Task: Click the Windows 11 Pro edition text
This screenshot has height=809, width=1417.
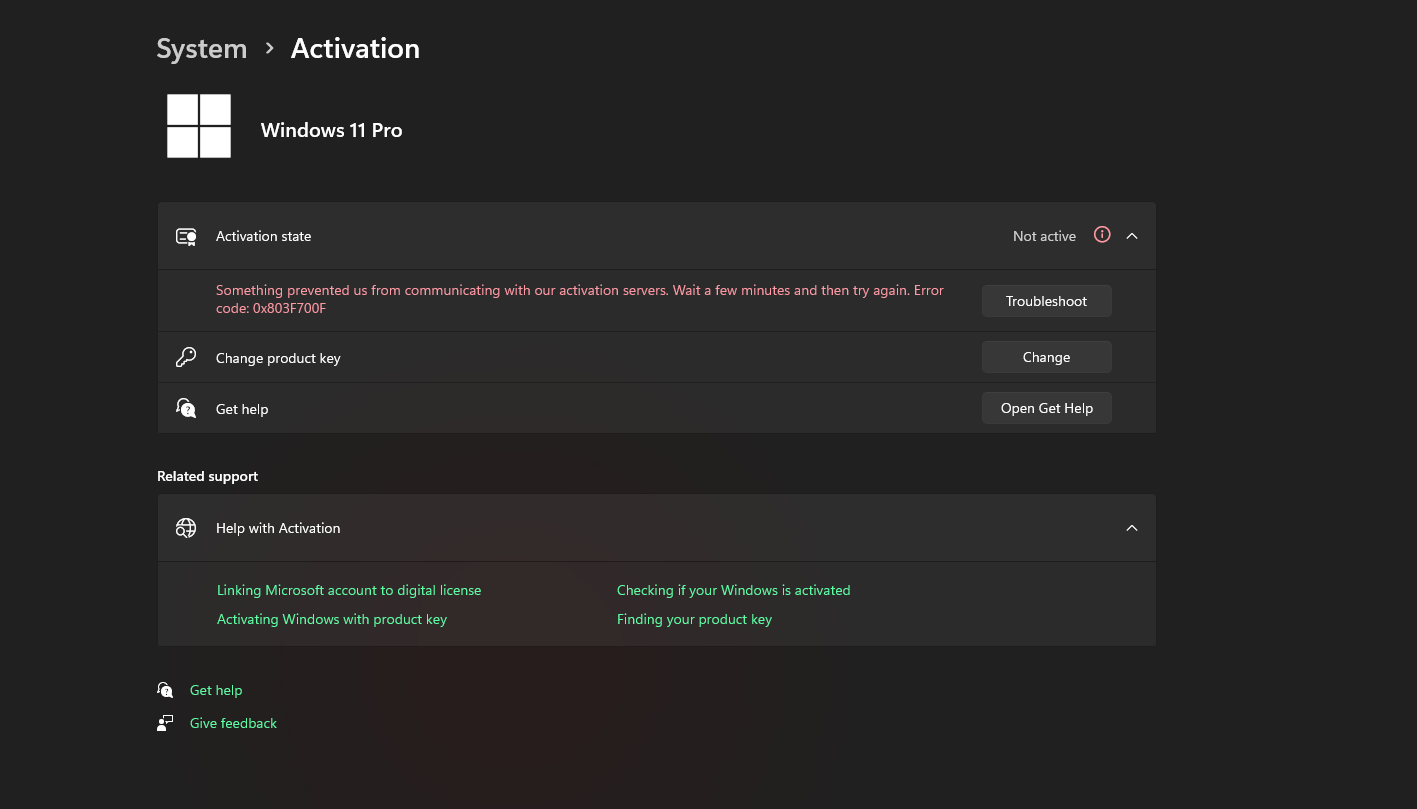Action: (331, 130)
